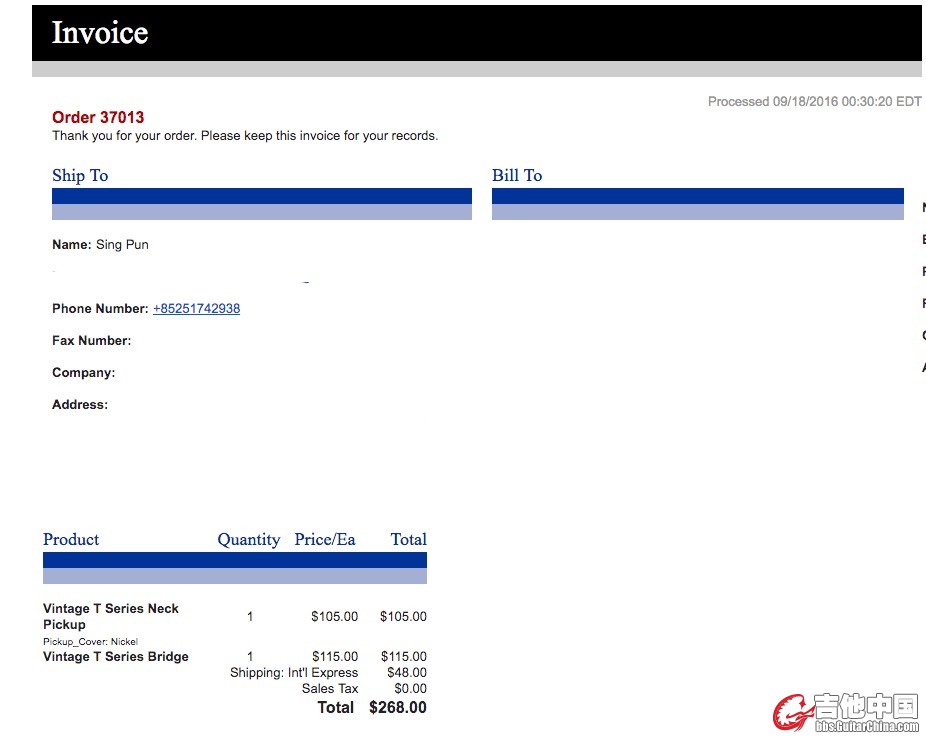The width and height of the screenshot is (926, 742).
Task: Click the Shipping: Int'l Express line
Action: click(x=294, y=673)
